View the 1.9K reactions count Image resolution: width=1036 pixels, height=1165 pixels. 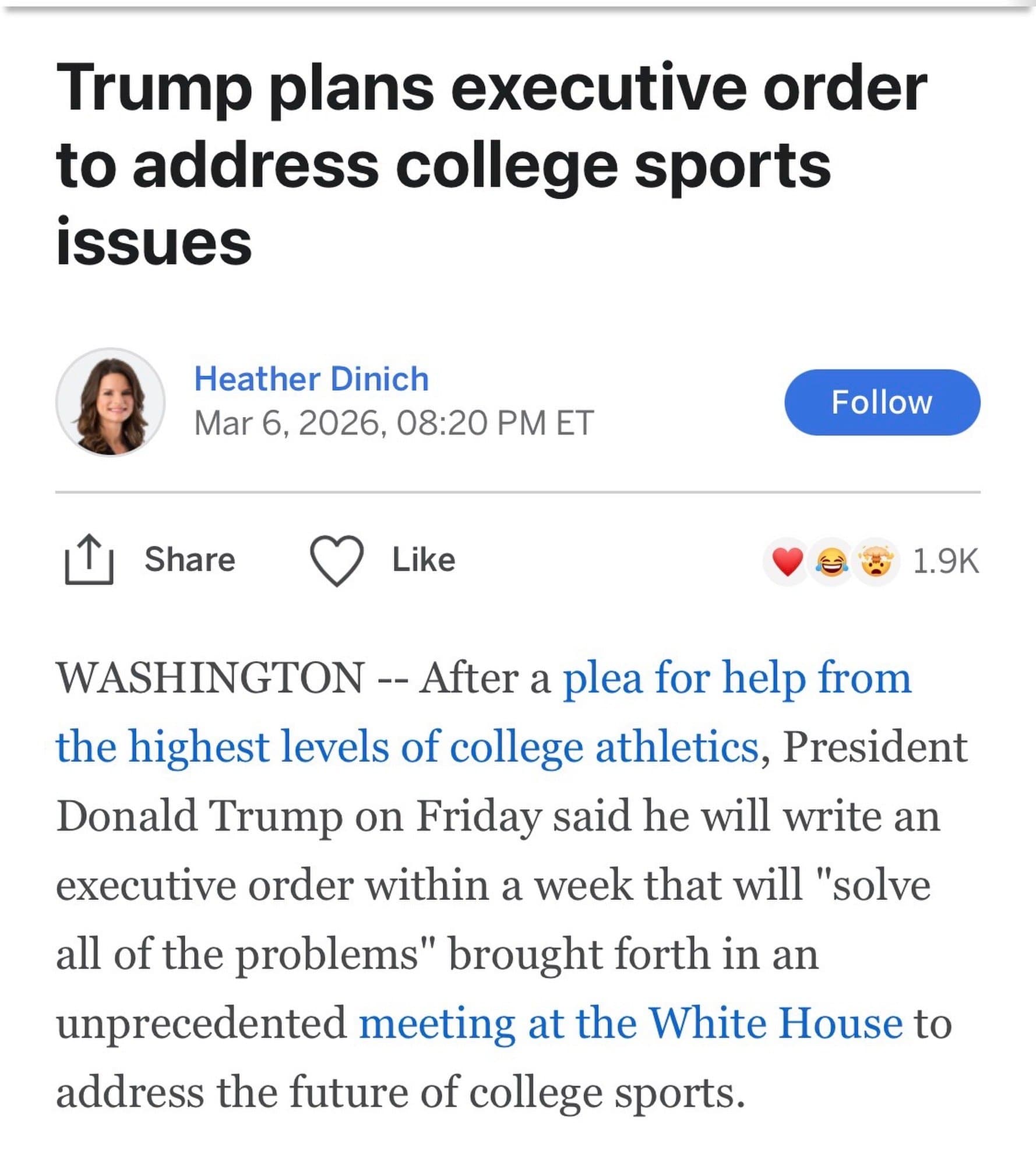[x=946, y=562]
